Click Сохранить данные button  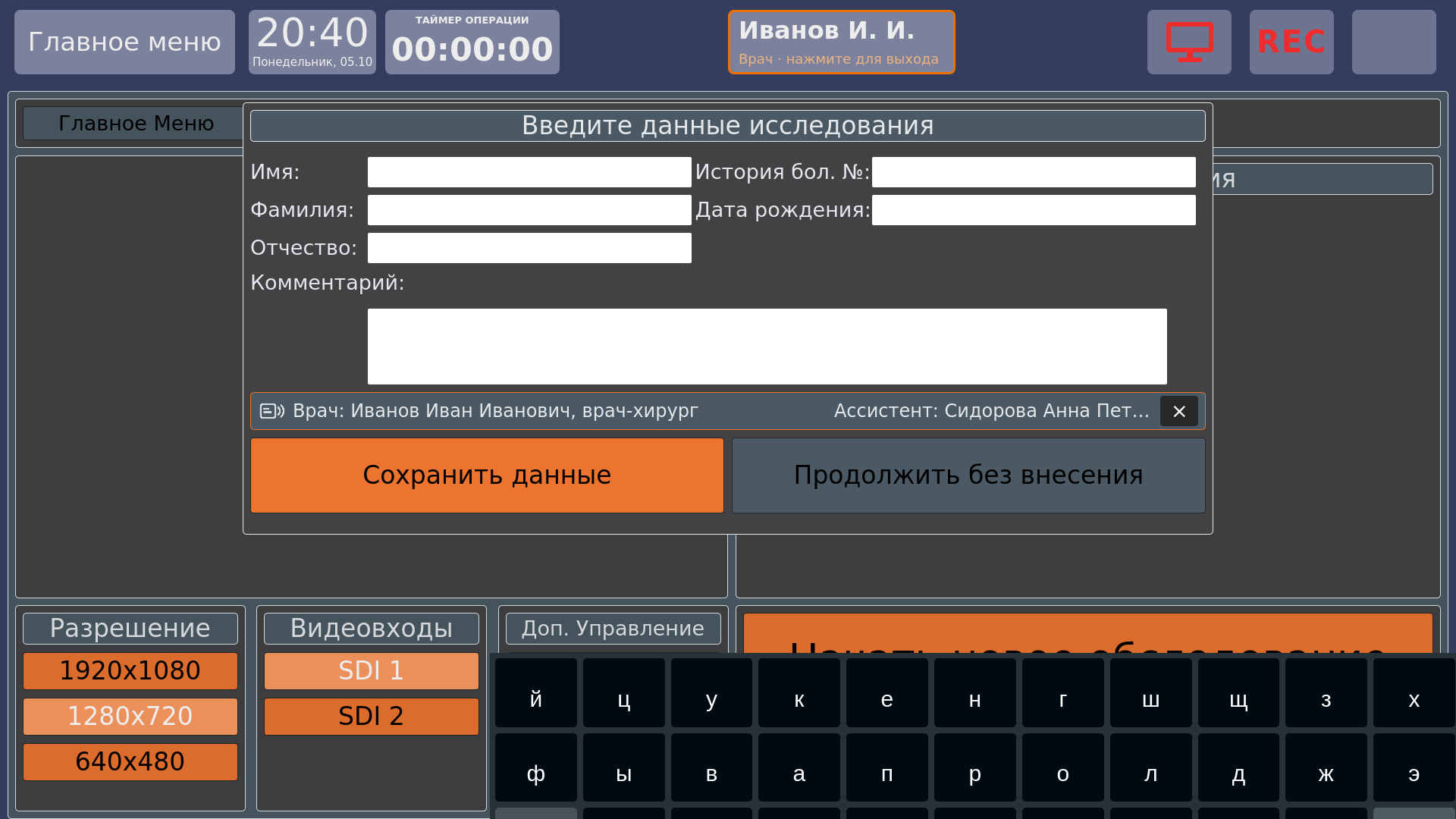point(487,475)
